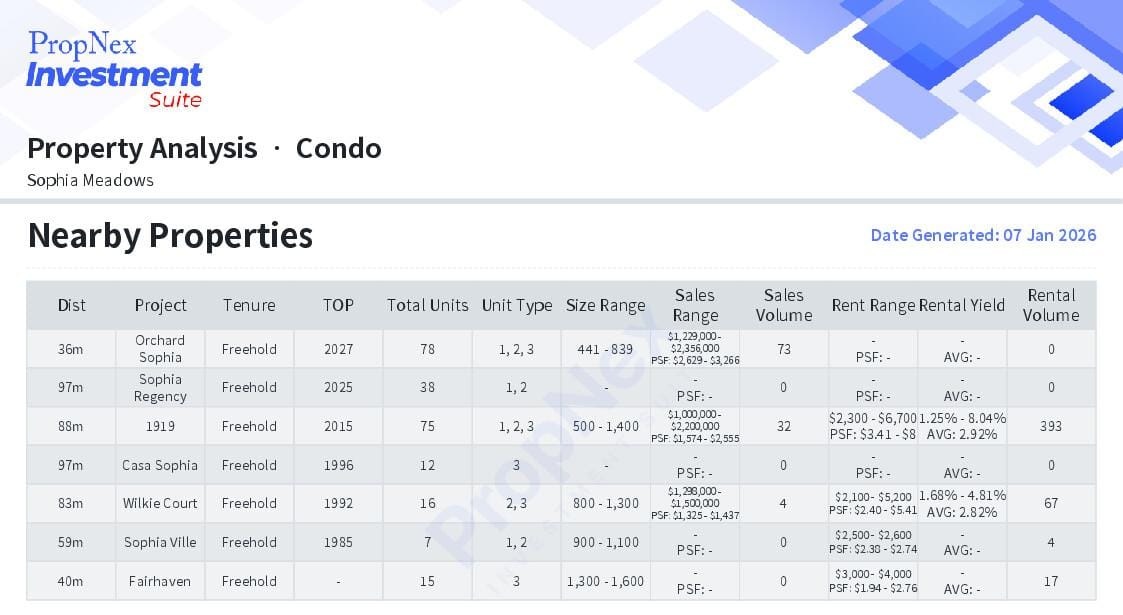The height and width of the screenshot is (615, 1123).
Task: Click the Sophia Ville project name
Action: [160, 542]
